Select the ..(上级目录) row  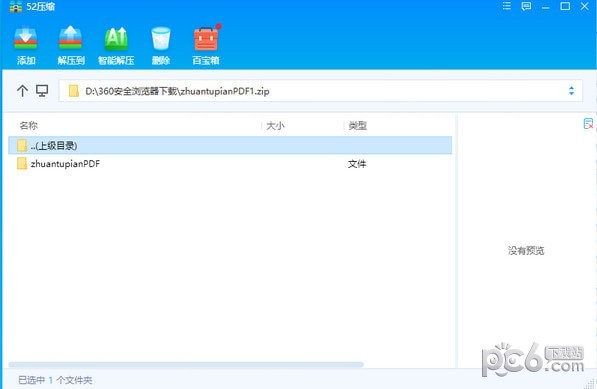[230, 145]
